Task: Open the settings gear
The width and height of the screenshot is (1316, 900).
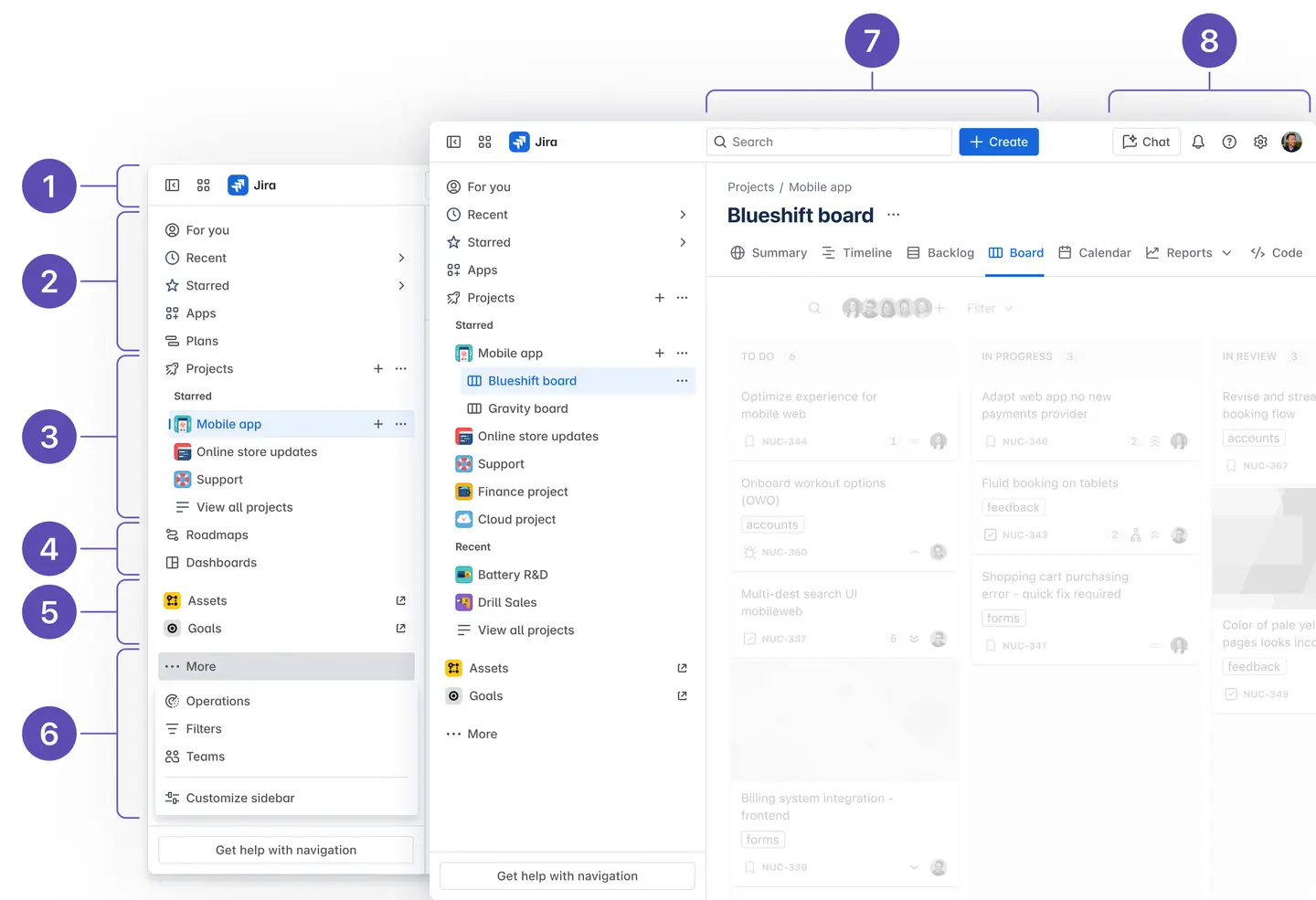Action: click(x=1260, y=142)
